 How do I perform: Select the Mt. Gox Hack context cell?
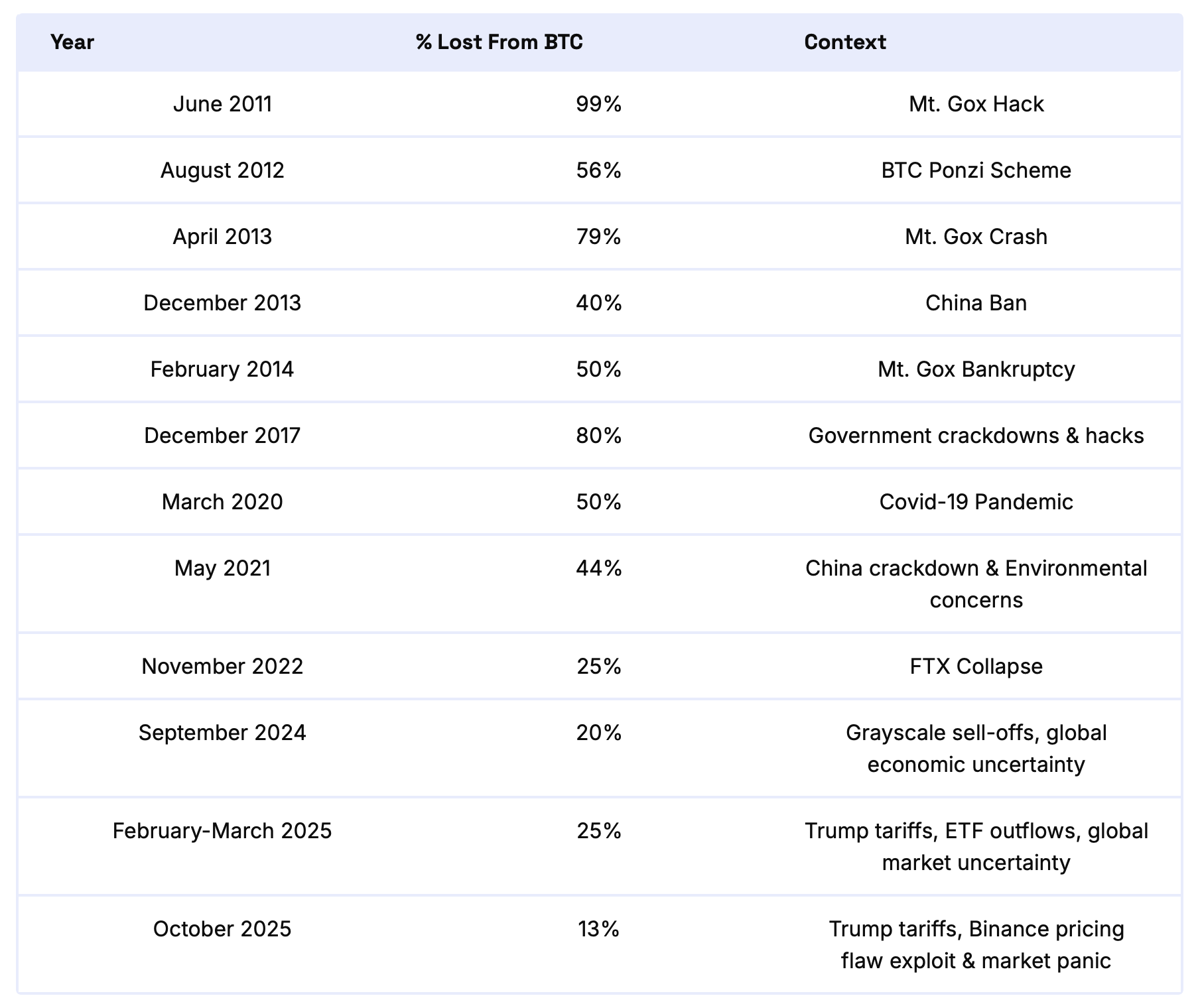[x=976, y=104]
